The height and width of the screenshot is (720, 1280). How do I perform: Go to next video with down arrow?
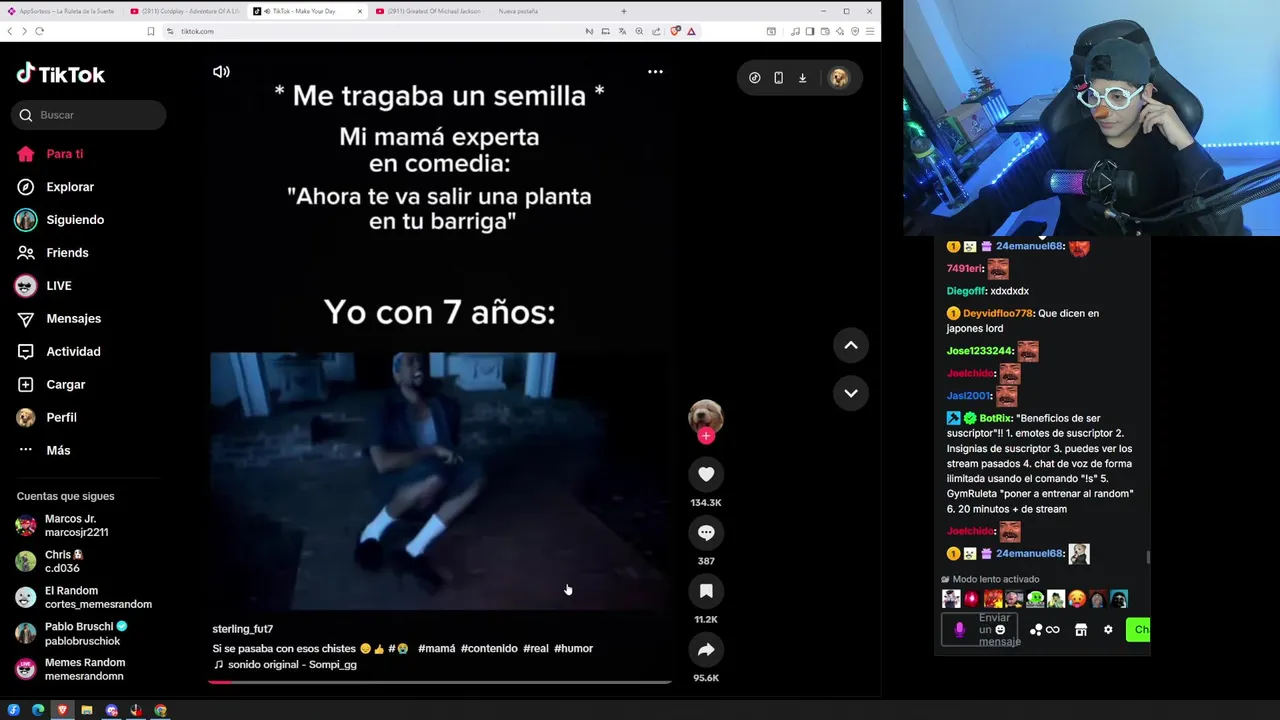[851, 393]
